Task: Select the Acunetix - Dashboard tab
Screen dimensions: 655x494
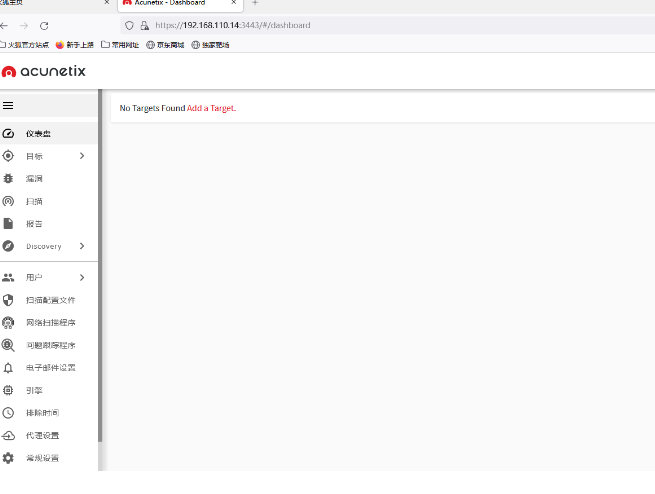Action: tap(180, 5)
